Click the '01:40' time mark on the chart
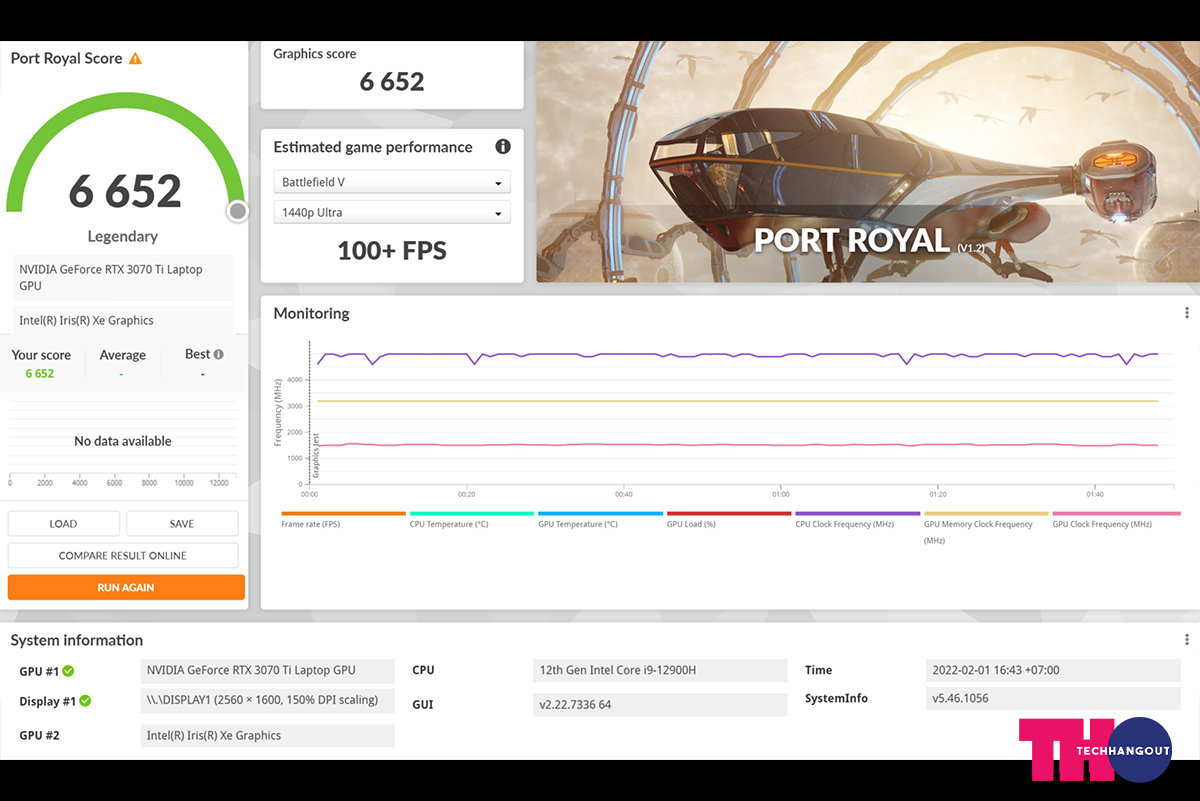The height and width of the screenshot is (801, 1200). 1095,494
